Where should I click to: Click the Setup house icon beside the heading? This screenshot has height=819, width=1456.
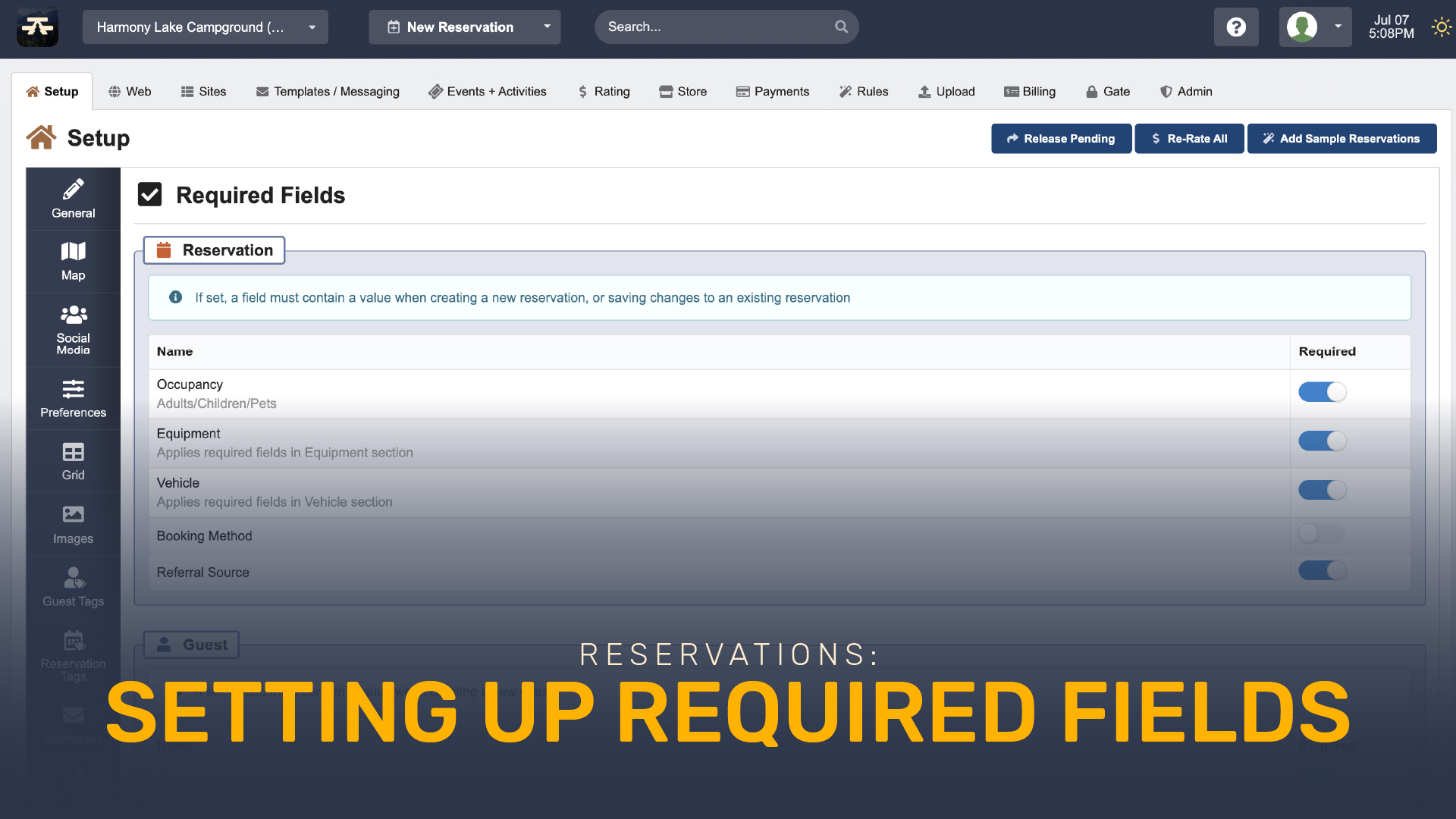(x=41, y=137)
